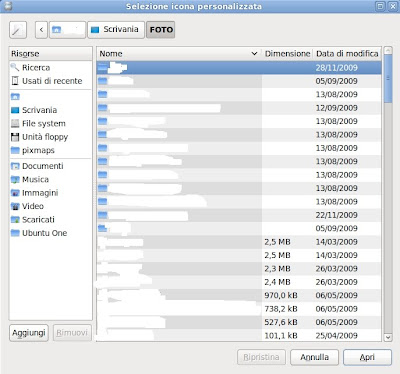Click the scrollbar up arrow
The width and height of the screenshot is (400, 374).
click(388, 51)
